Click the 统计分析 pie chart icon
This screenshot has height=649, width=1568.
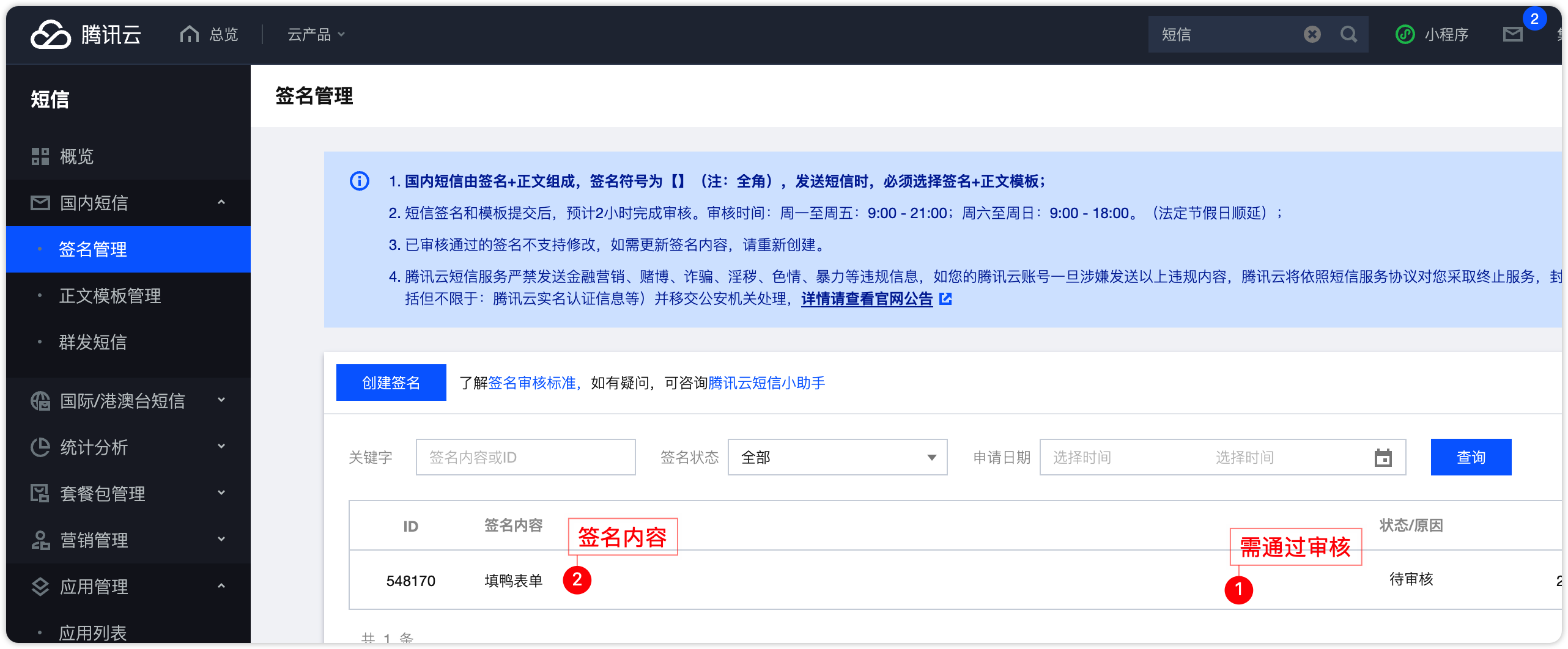pos(40,447)
